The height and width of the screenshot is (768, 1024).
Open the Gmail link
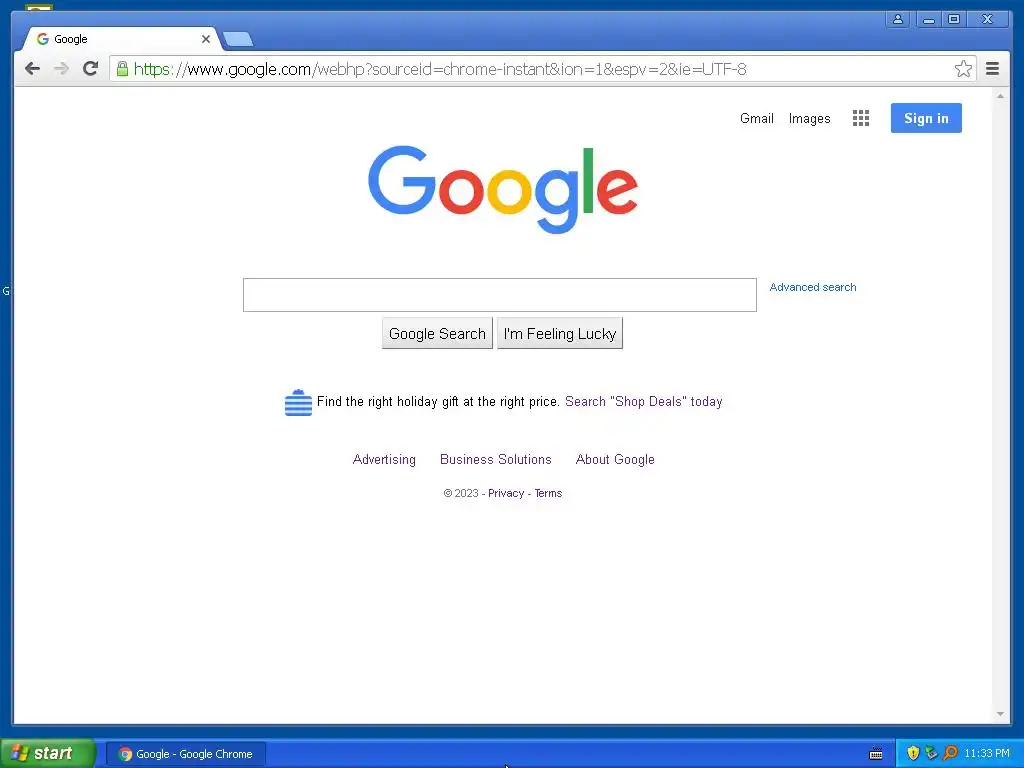[757, 118]
